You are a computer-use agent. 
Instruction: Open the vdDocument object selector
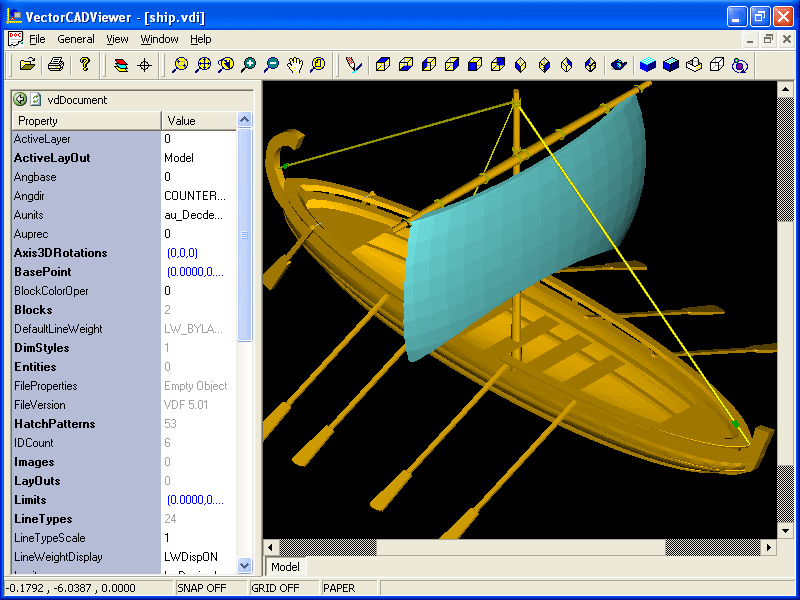[x=80, y=99]
